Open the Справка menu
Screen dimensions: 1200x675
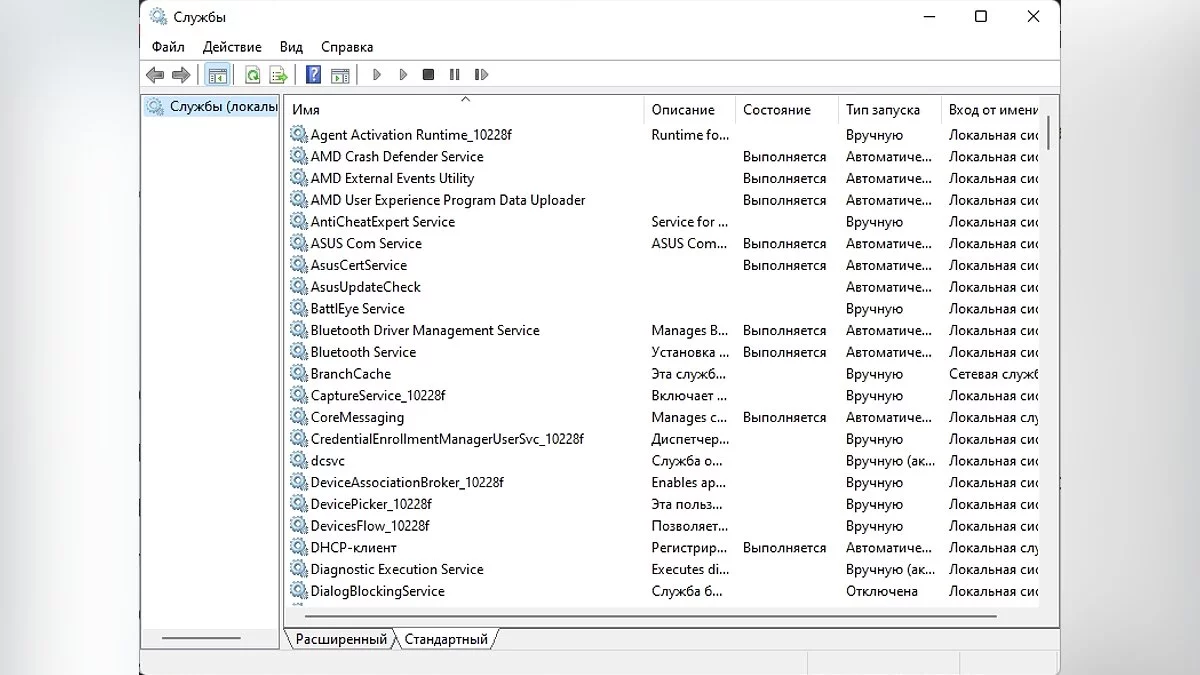tap(347, 47)
